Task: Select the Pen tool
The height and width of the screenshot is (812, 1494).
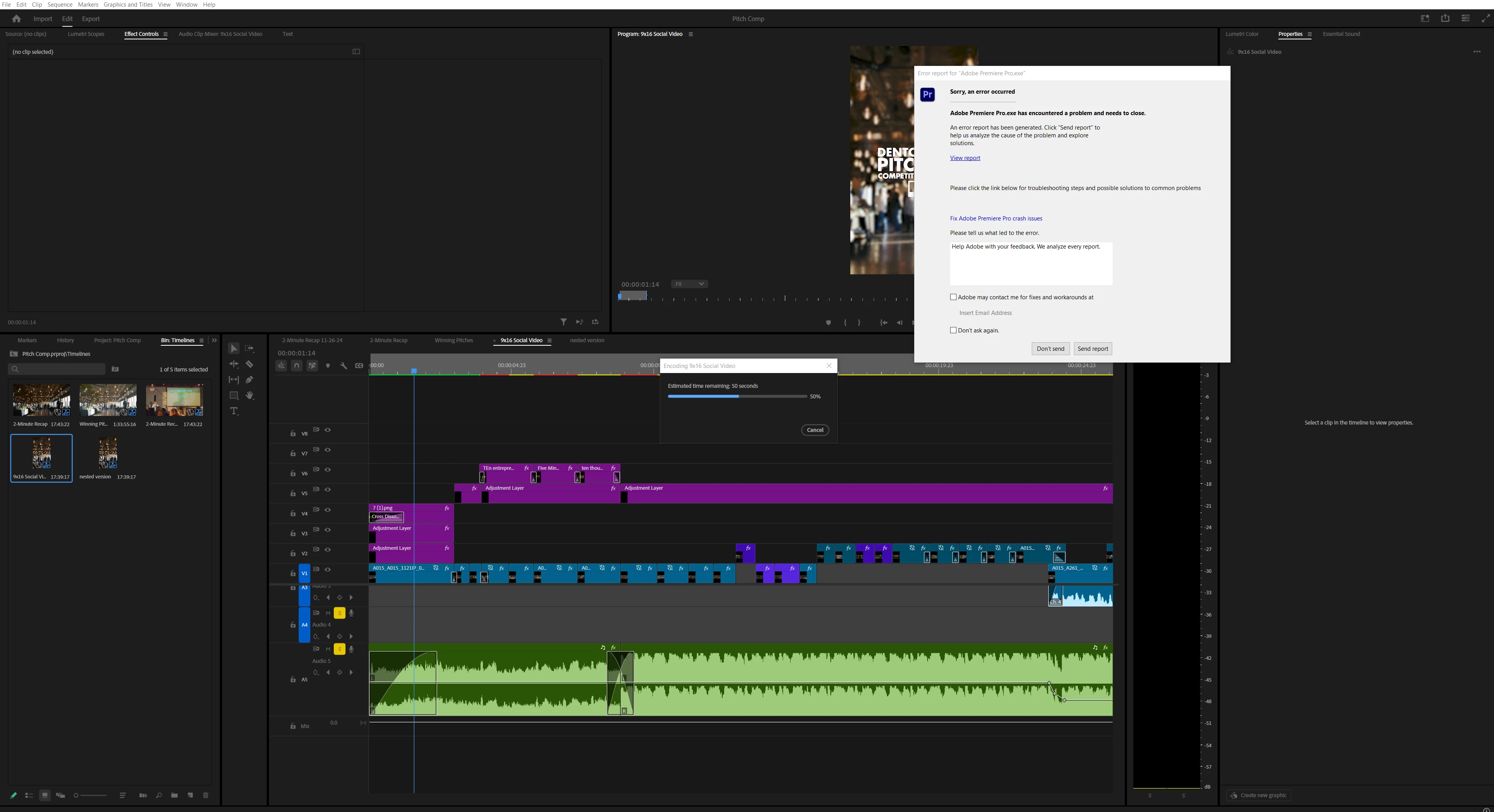Action: click(x=249, y=380)
